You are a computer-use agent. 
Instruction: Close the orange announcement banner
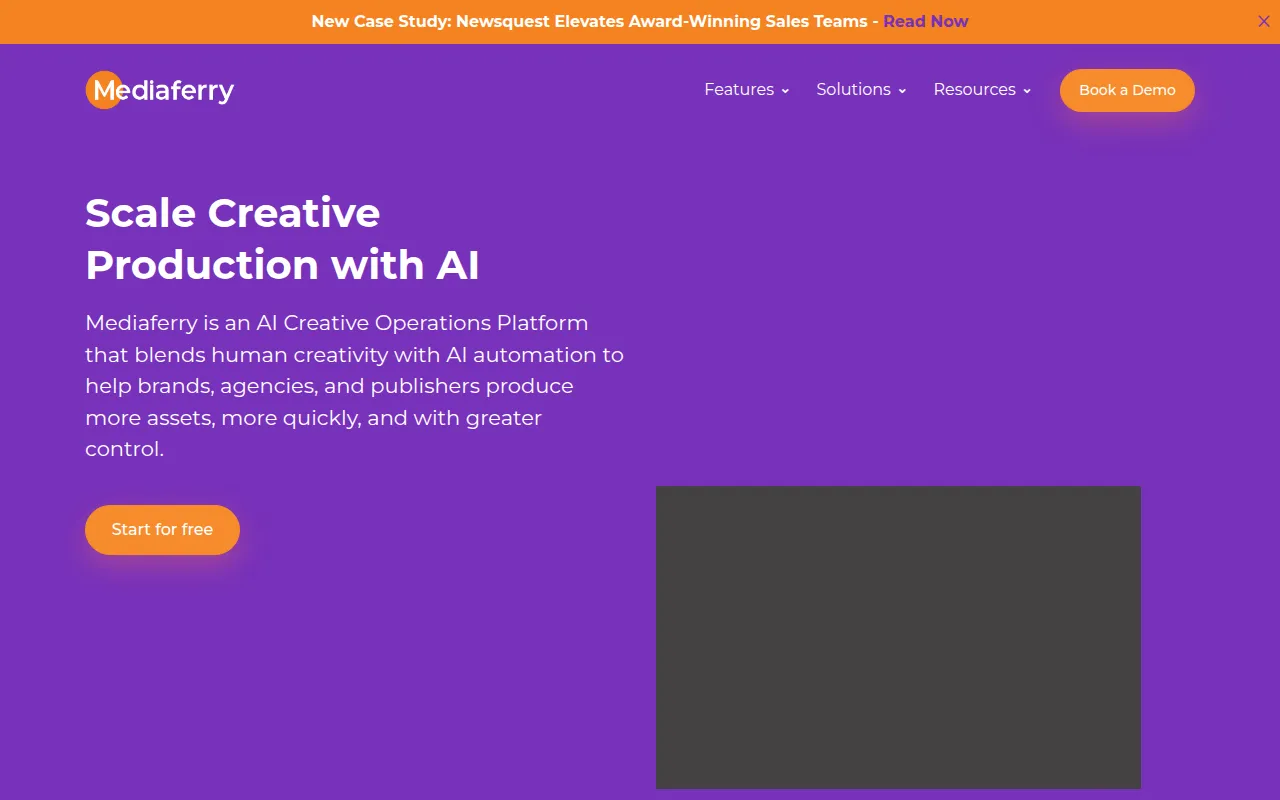tap(1264, 21)
